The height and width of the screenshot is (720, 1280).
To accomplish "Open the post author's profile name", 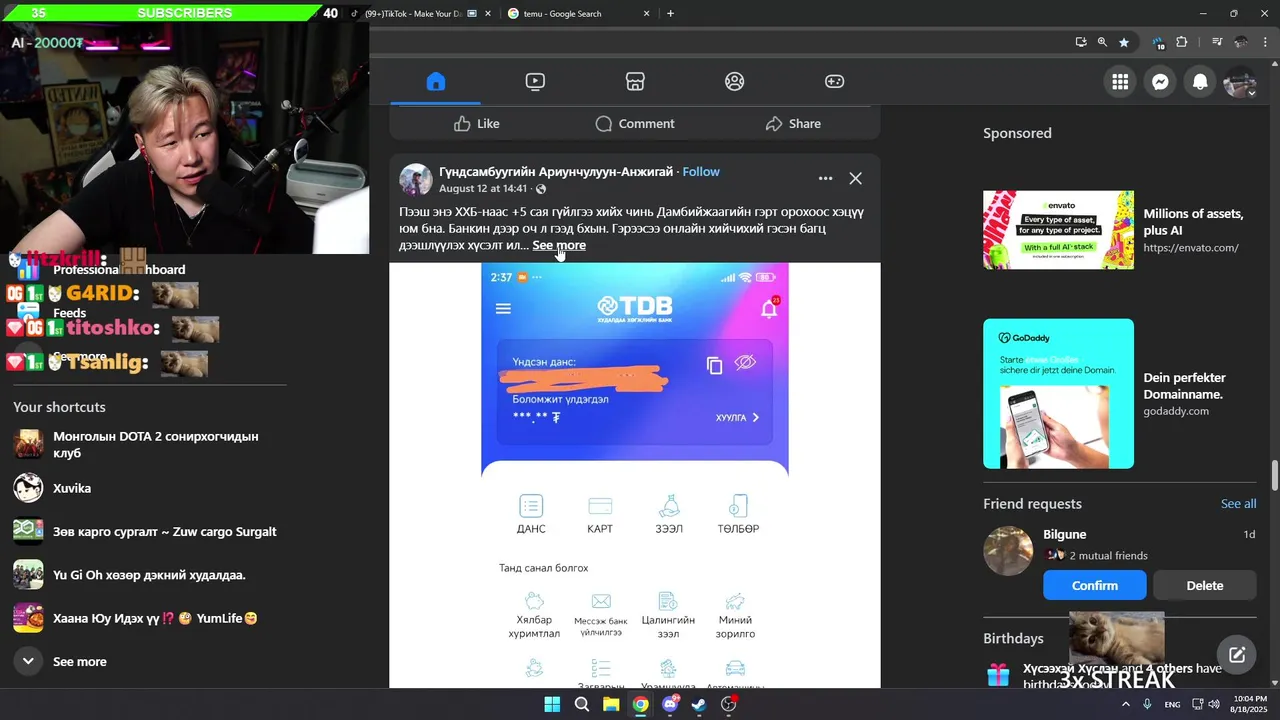I will (556, 172).
